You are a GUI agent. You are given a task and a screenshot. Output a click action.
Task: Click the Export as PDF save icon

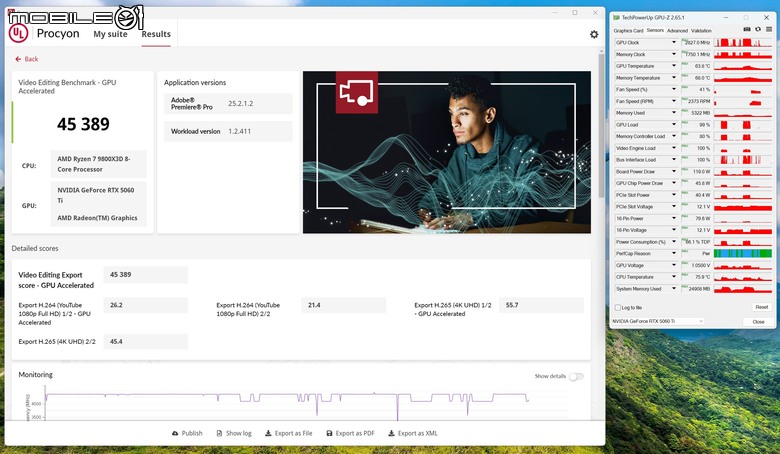(x=329, y=433)
